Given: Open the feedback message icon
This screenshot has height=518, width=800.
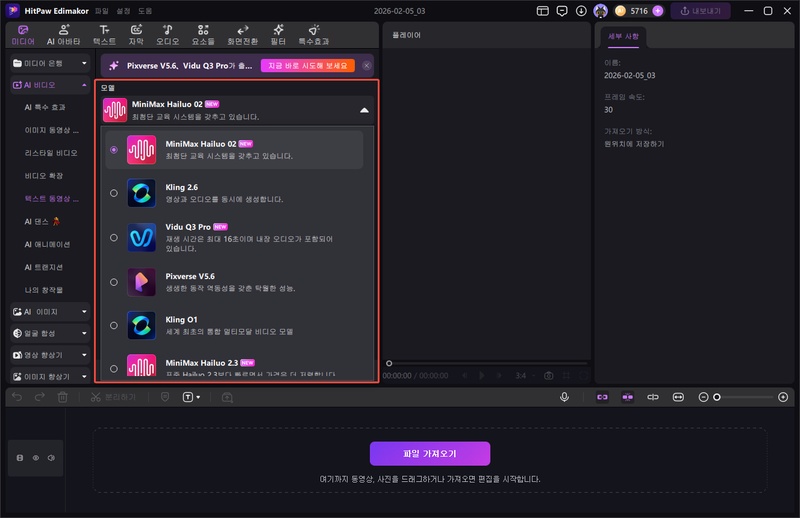Looking at the screenshot, I should click(x=562, y=11).
